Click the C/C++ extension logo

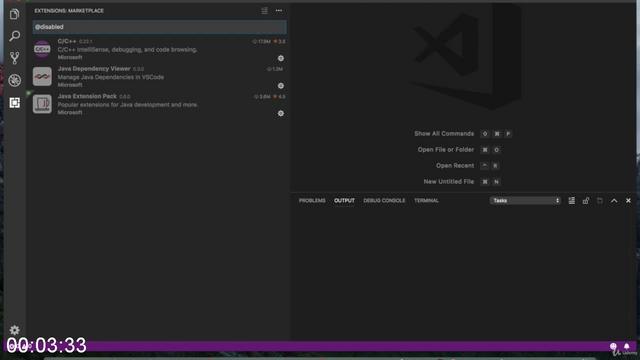[x=42, y=49]
